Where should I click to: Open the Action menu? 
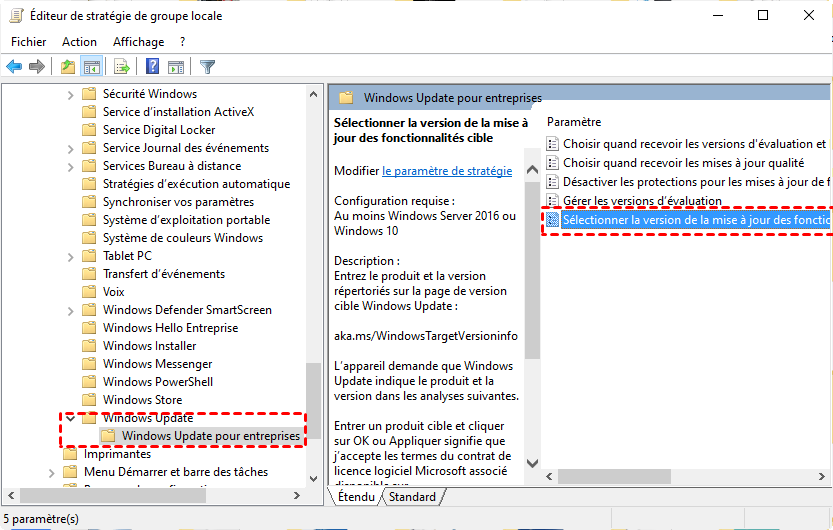coord(79,42)
